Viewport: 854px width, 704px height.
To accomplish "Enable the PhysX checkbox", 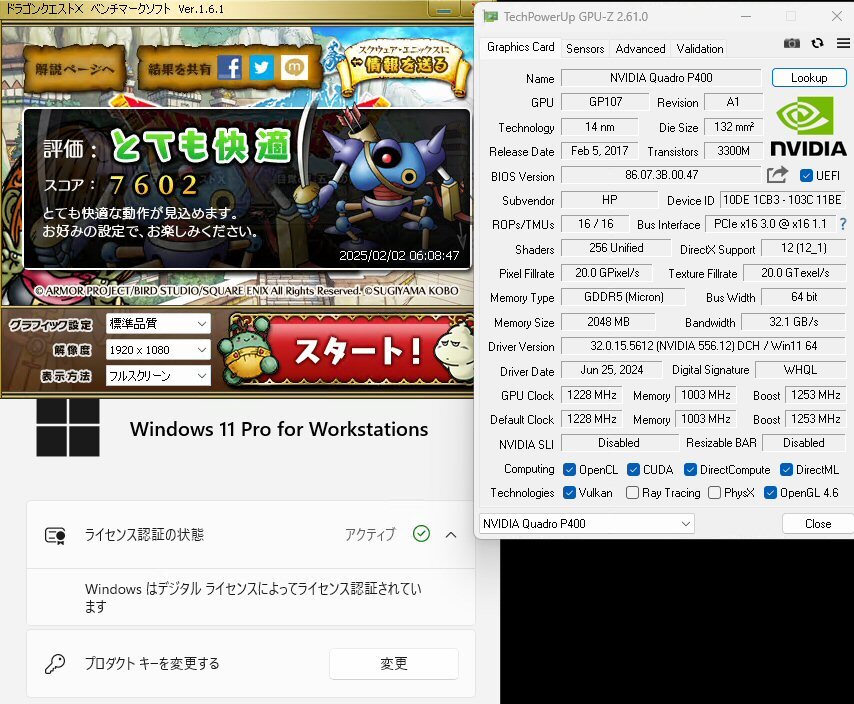I will click(x=715, y=493).
